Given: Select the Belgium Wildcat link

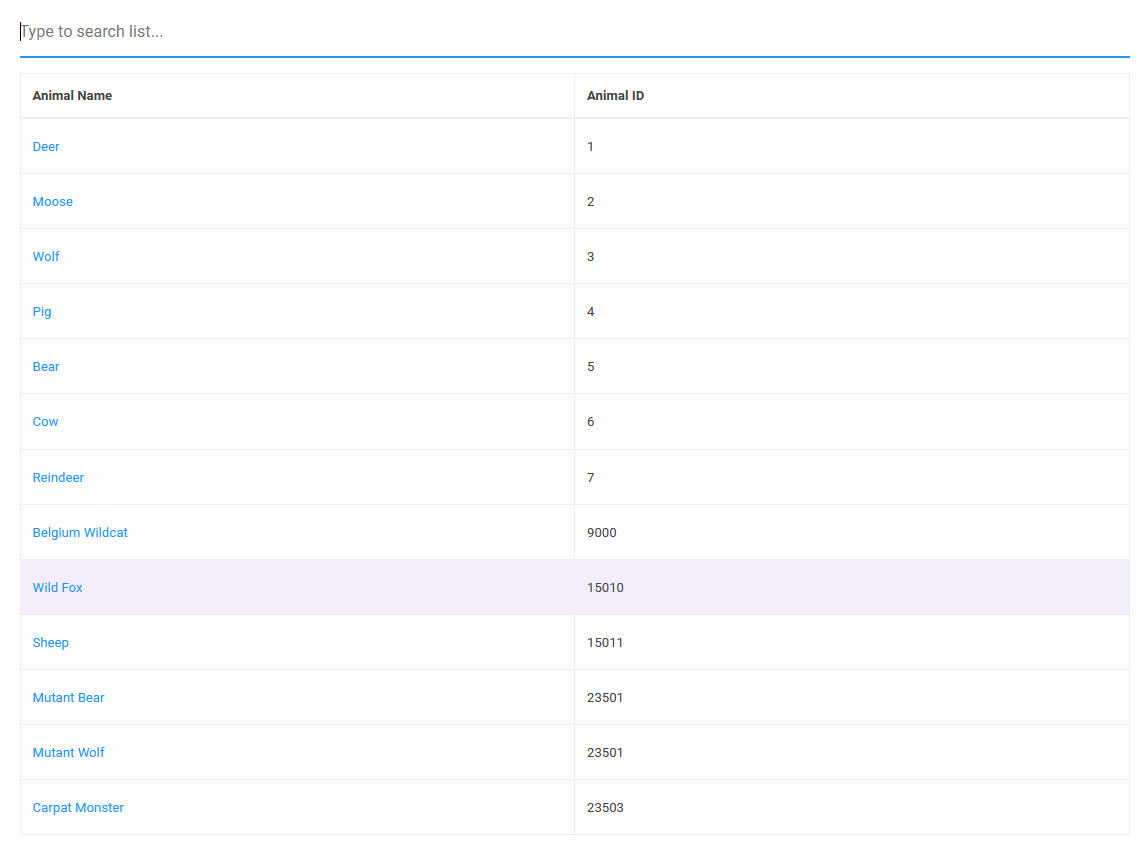Looking at the screenshot, I should (80, 533).
